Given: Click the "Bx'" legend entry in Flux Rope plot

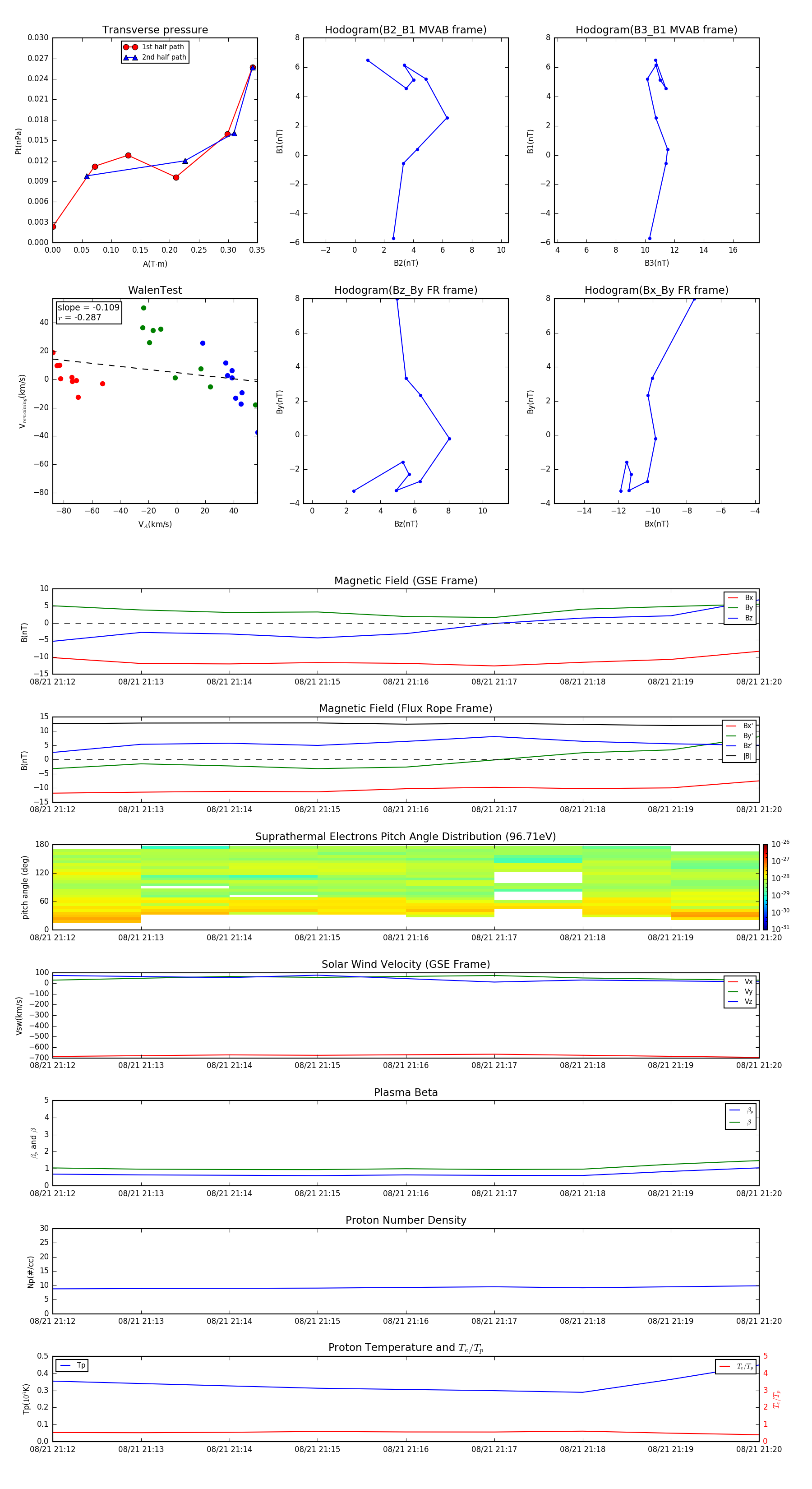Looking at the screenshot, I should (740, 726).
